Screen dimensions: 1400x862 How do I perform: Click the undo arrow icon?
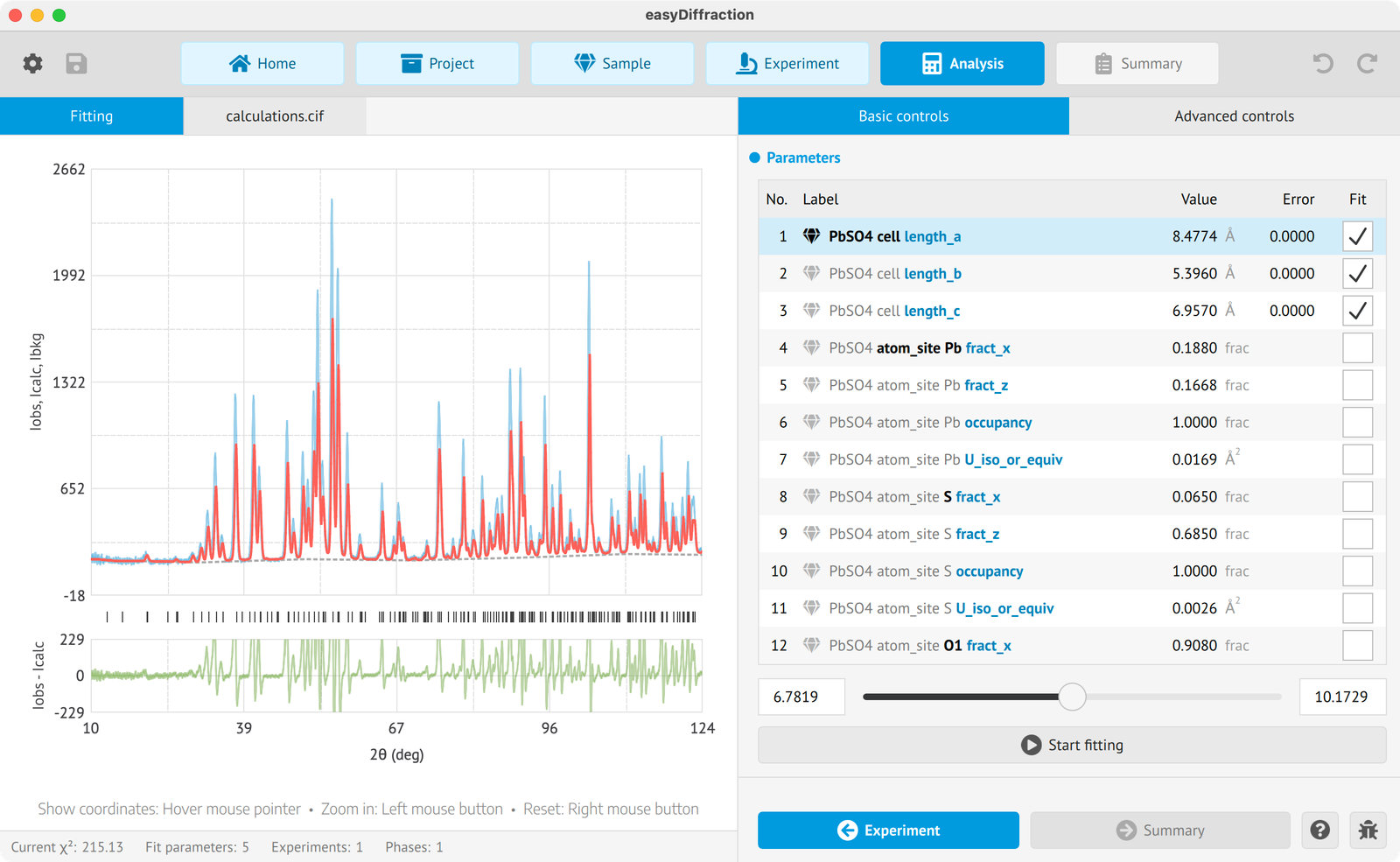point(1323,63)
